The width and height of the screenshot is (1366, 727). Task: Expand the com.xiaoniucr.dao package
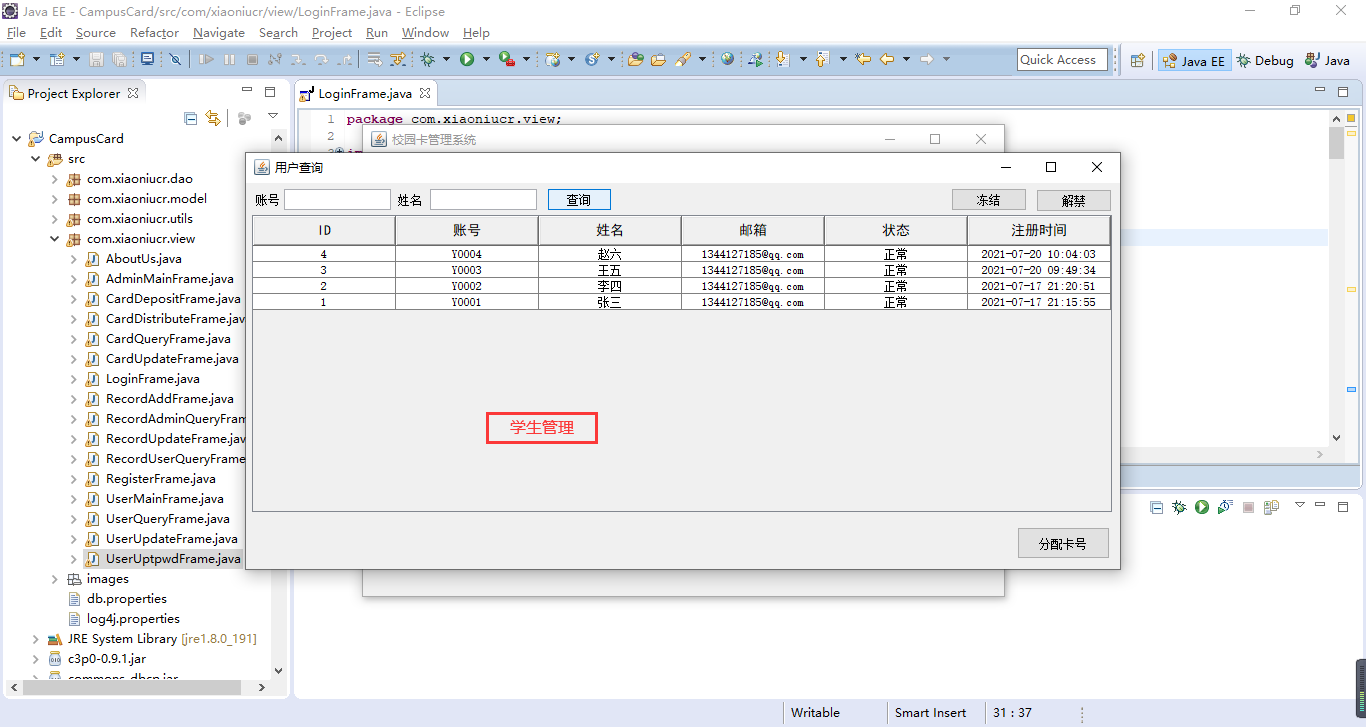coord(54,179)
